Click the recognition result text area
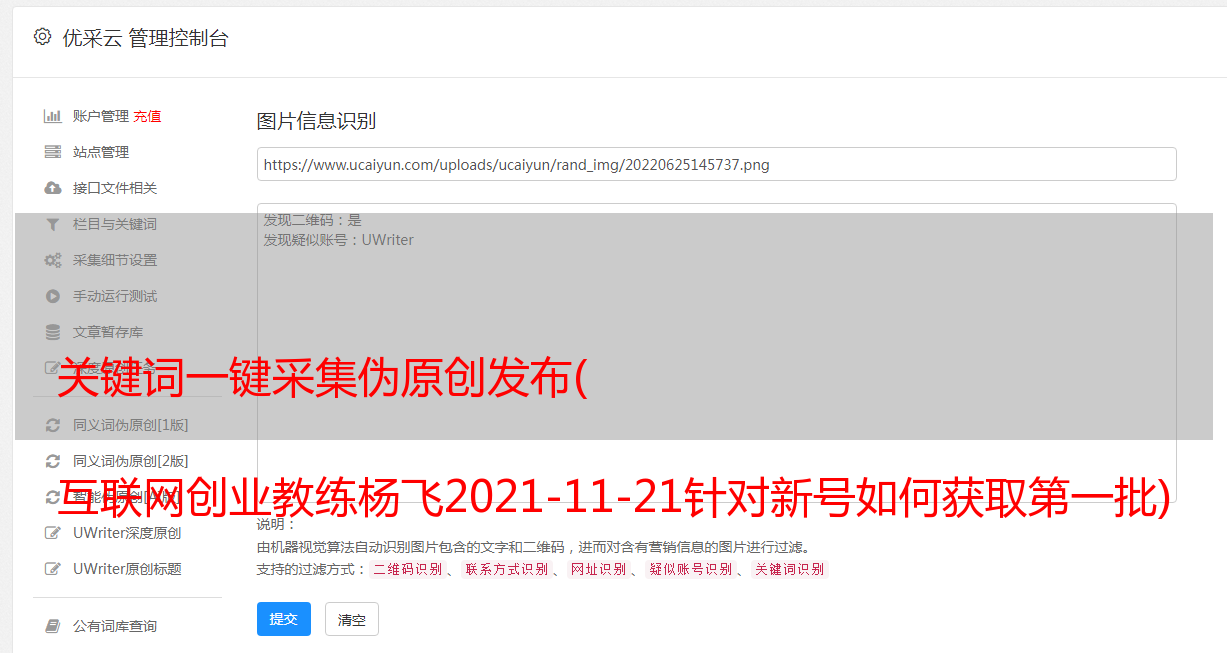The image size is (1227, 653). [x=716, y=353]
